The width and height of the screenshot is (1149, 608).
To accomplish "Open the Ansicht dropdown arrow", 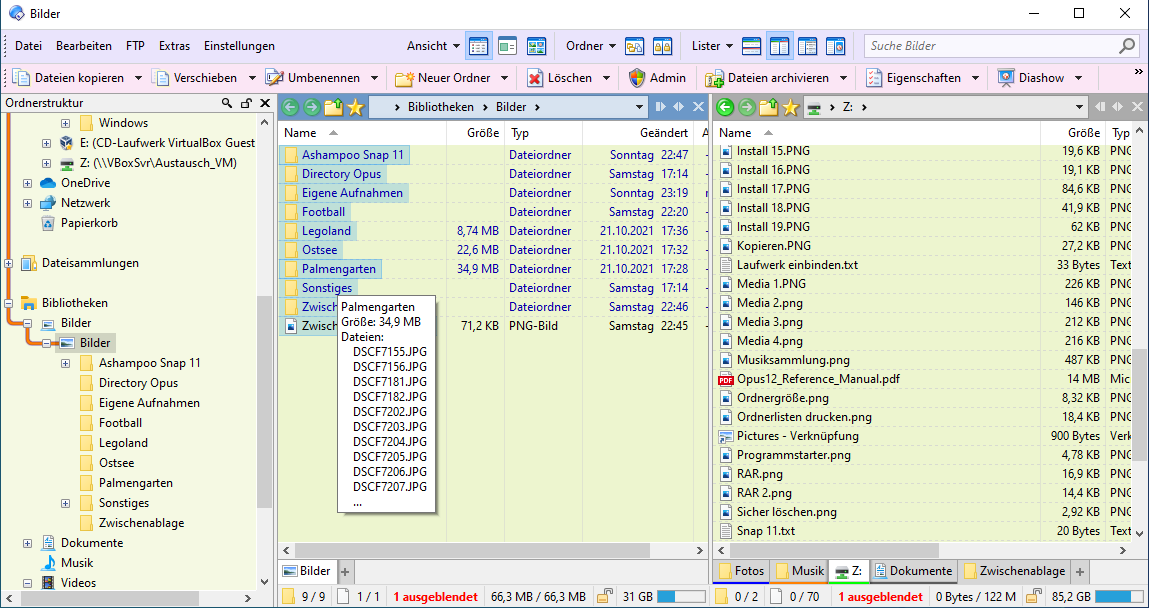I will [457, 46].
